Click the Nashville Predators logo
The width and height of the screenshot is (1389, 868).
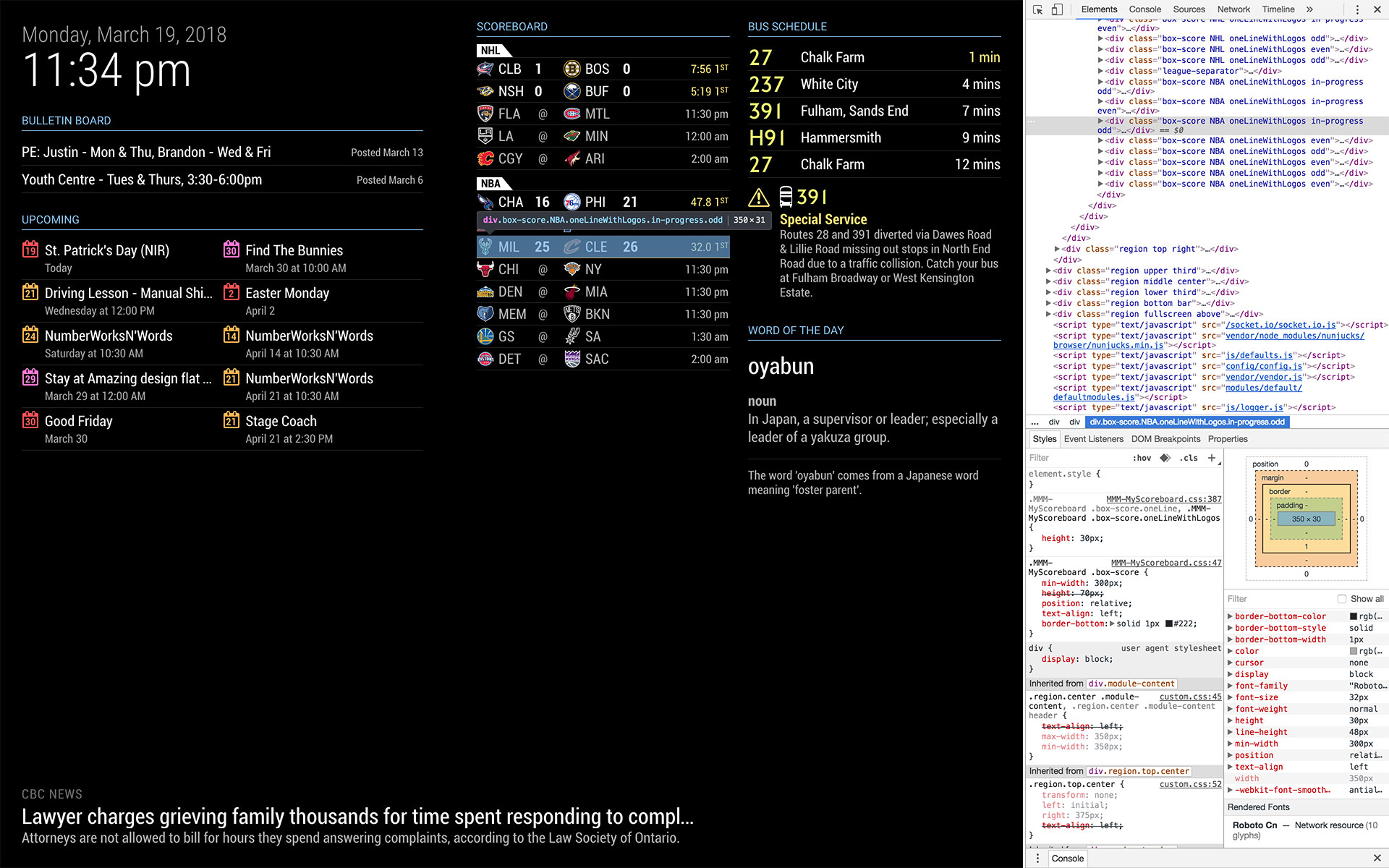pos(485,91)
